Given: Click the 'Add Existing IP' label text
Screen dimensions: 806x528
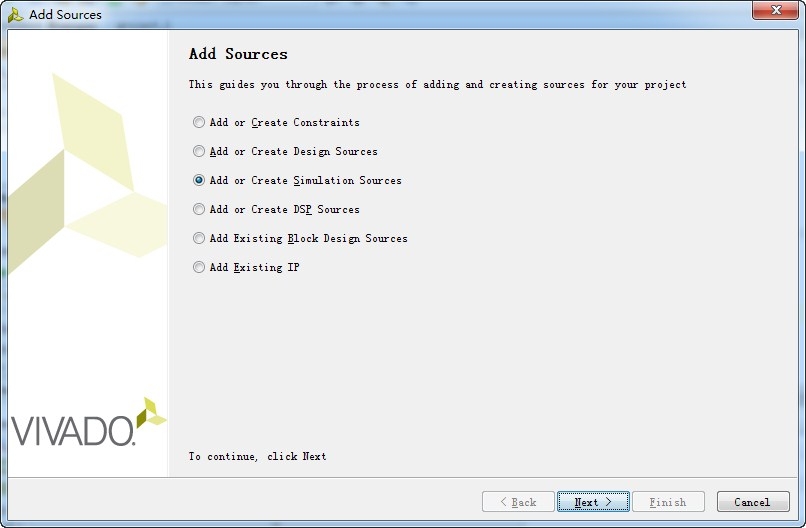Looking at the screenshot, I should 254,267.
